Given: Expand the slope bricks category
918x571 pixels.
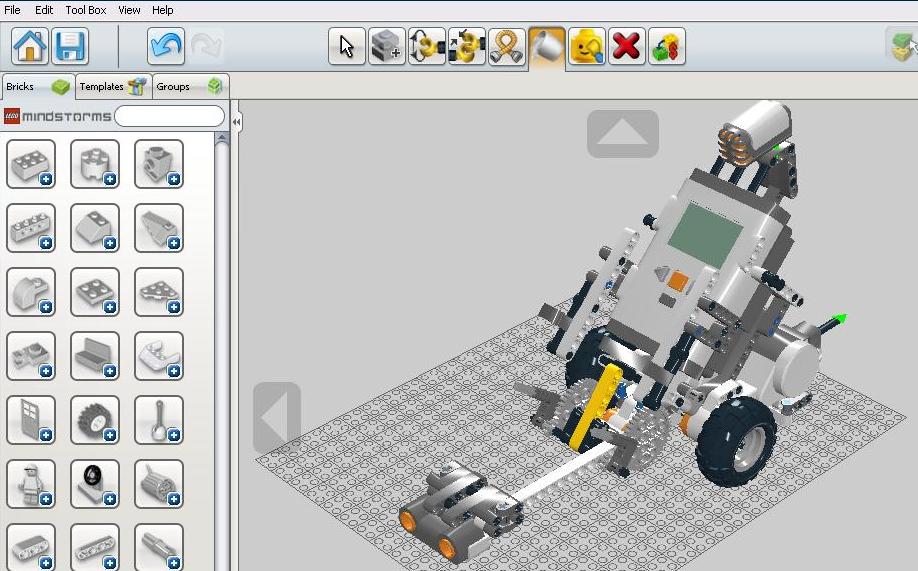Looking at the screenshot, I should (95, 228).
